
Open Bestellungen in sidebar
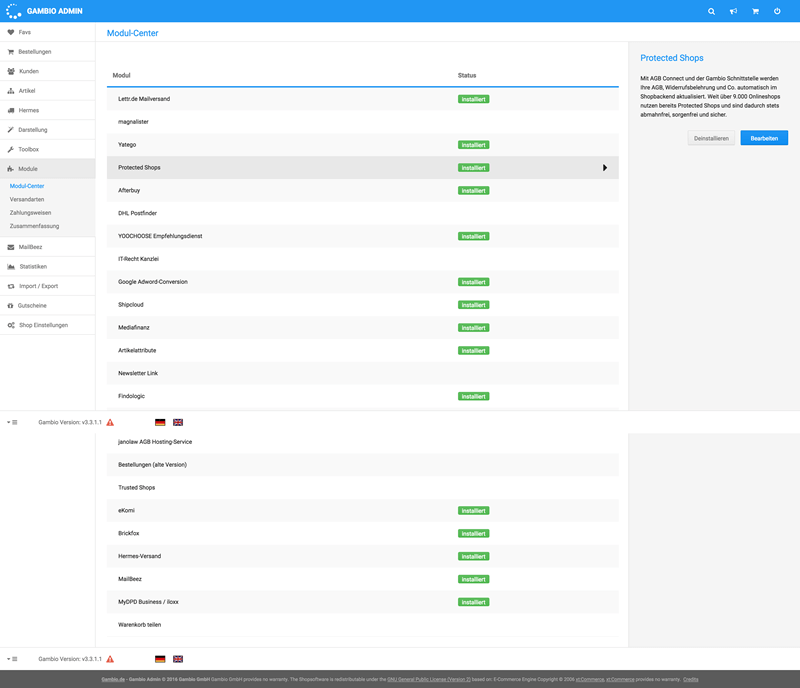click(x=47, y=52)
